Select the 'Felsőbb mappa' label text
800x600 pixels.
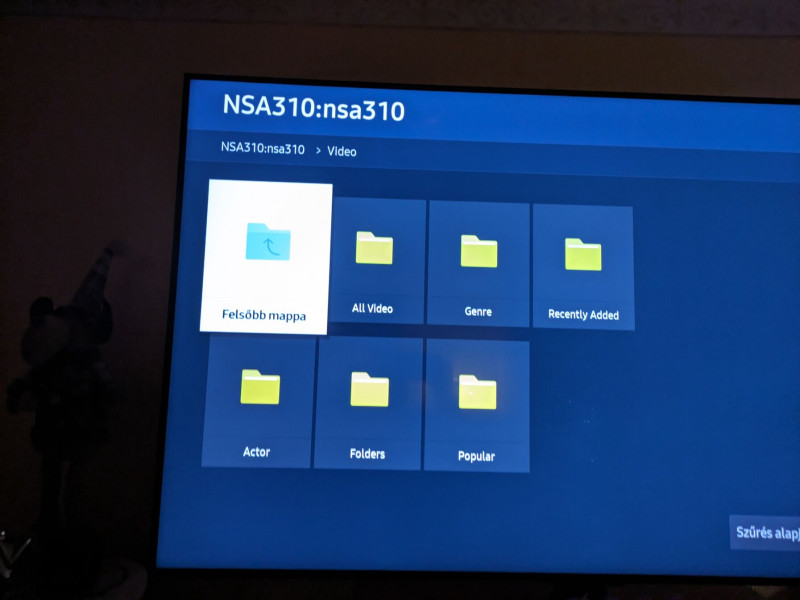pos(264,315)
